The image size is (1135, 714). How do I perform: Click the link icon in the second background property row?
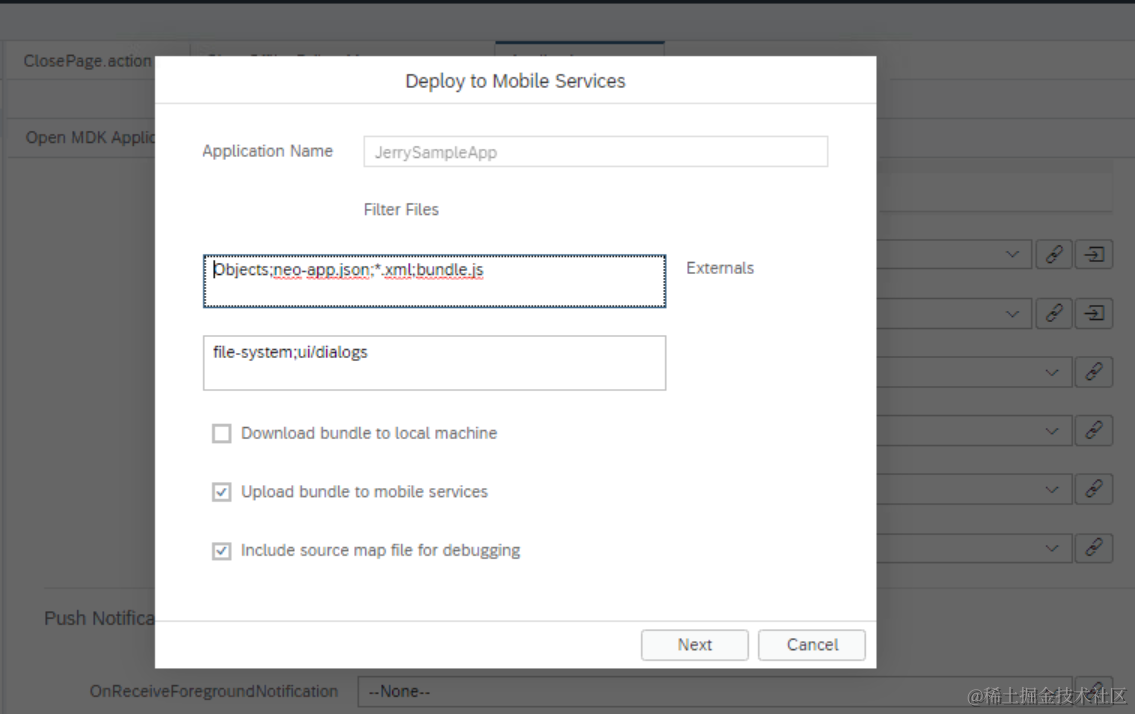click(1054, 314)
